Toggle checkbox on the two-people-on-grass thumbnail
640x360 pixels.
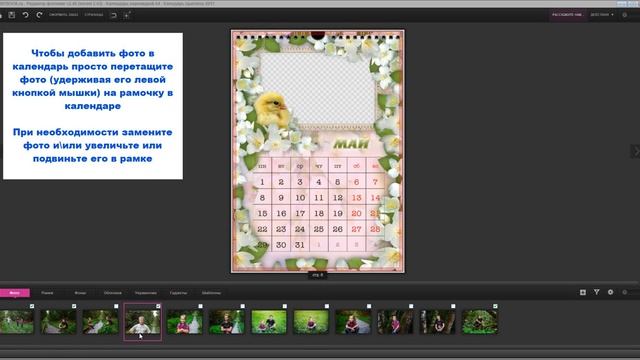coord(284,306)
